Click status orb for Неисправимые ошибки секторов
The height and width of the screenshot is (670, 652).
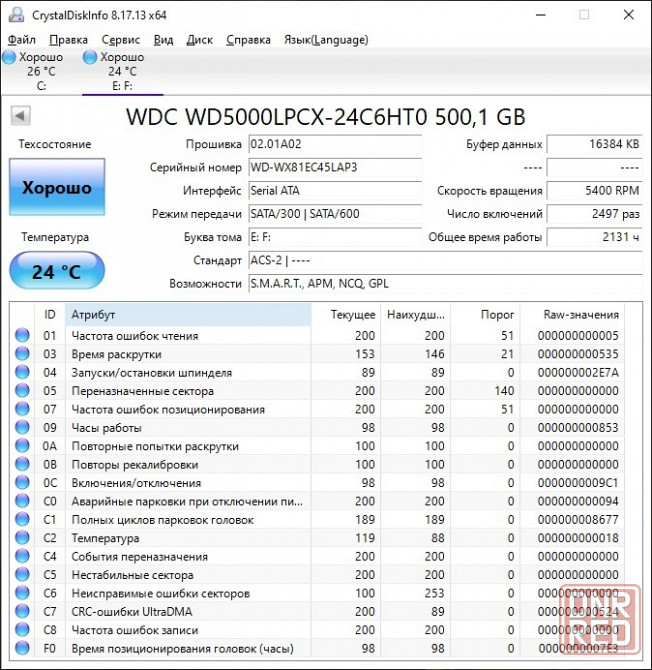[x=22, y=593]
